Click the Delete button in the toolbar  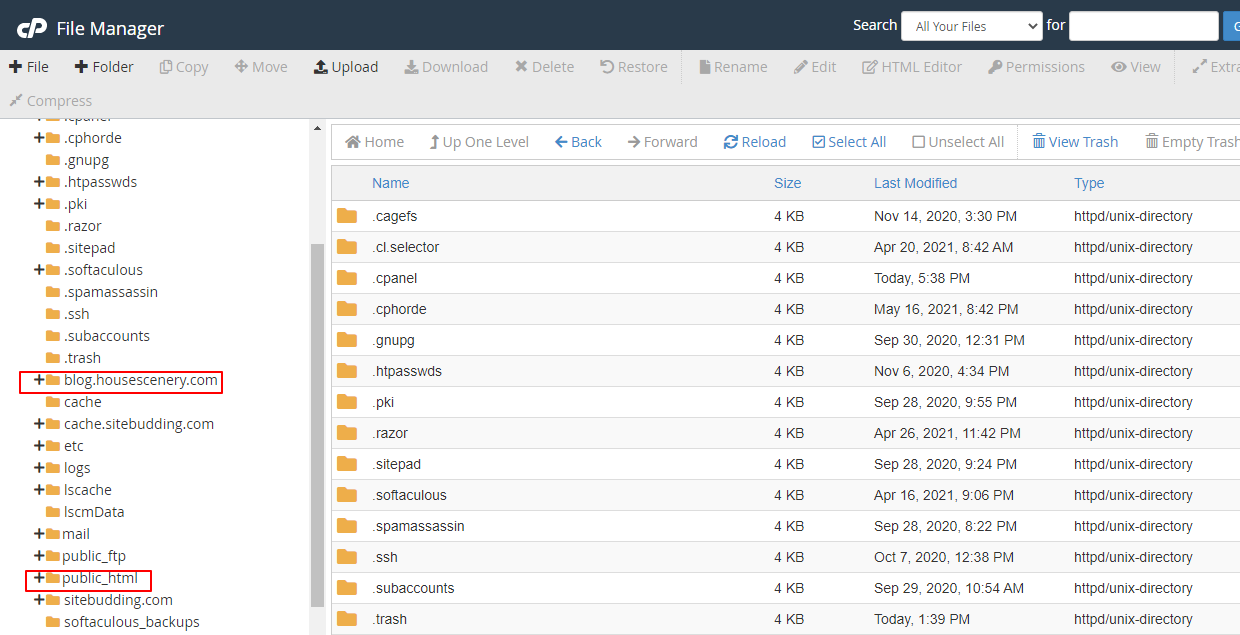tap(544, 66)
